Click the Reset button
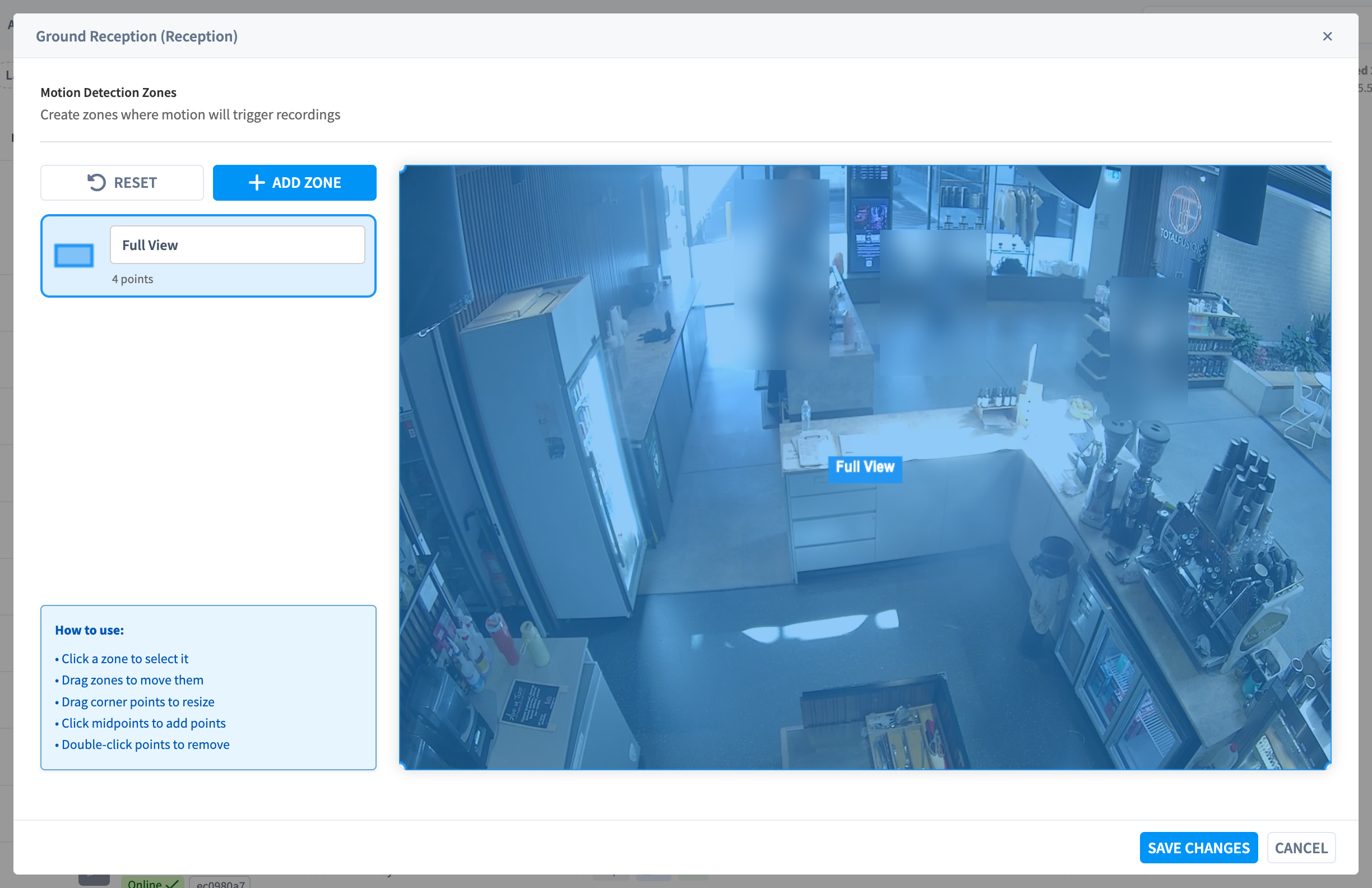1372x888 pixels. point(122,183)
